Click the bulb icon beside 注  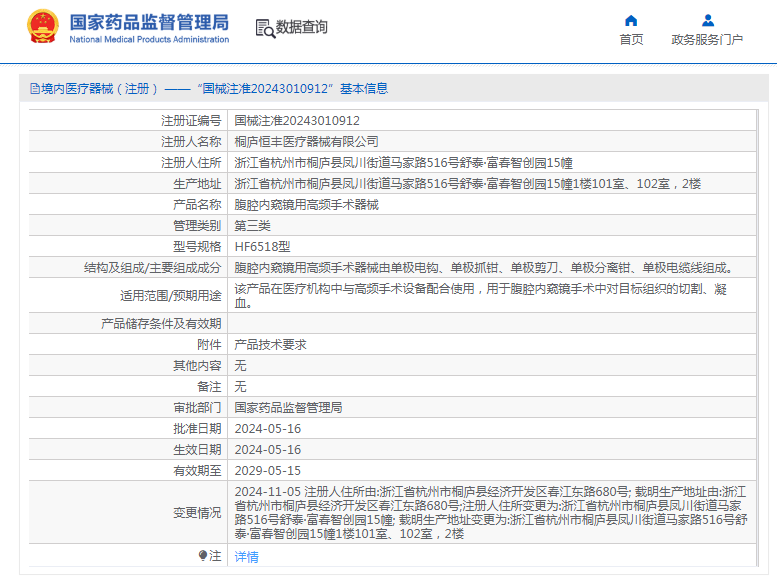pyautogui.click(x=203, y=555)
